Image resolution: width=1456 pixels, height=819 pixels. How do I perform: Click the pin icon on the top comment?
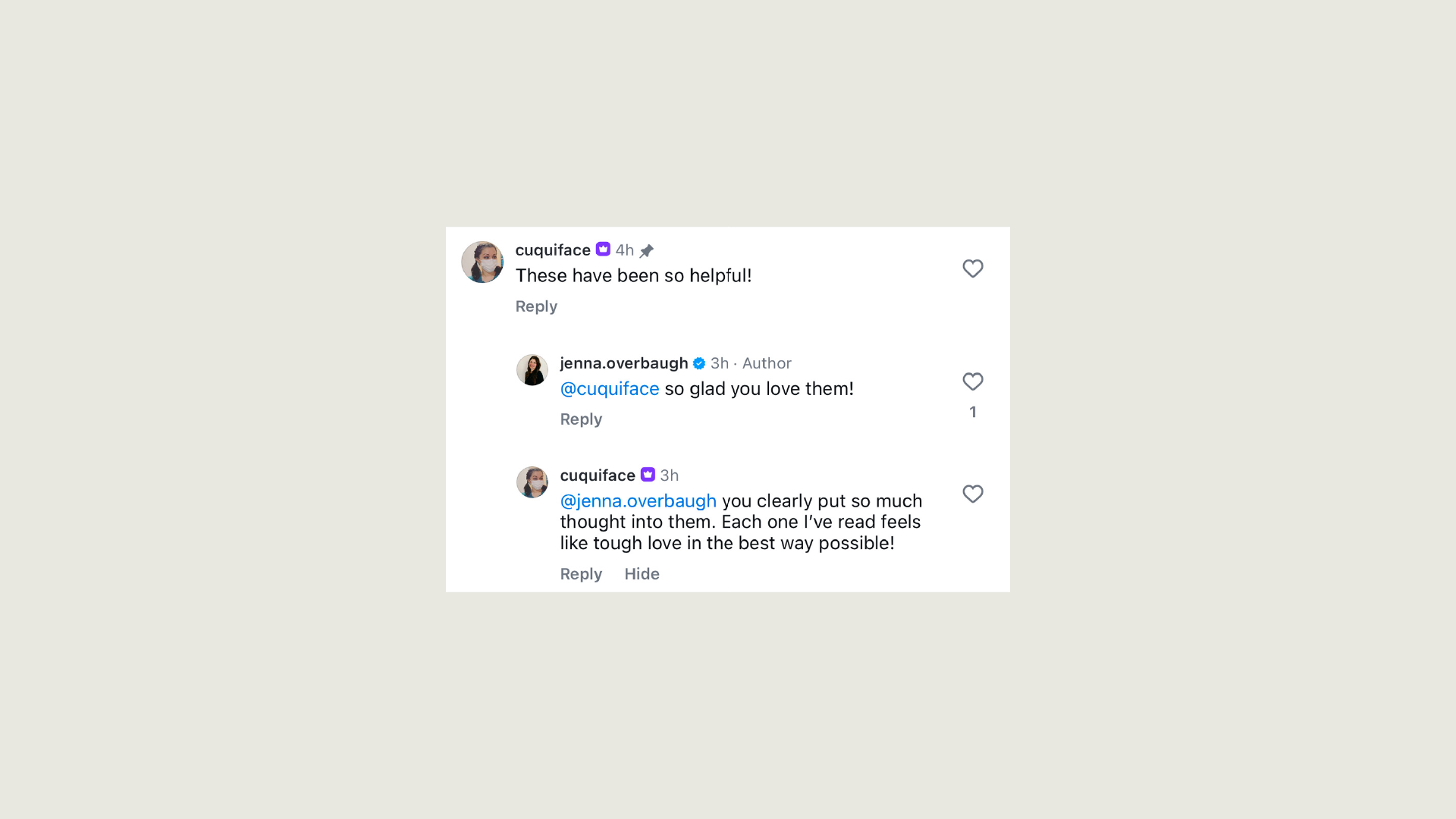pyautogui.click(x=647, y=250)
